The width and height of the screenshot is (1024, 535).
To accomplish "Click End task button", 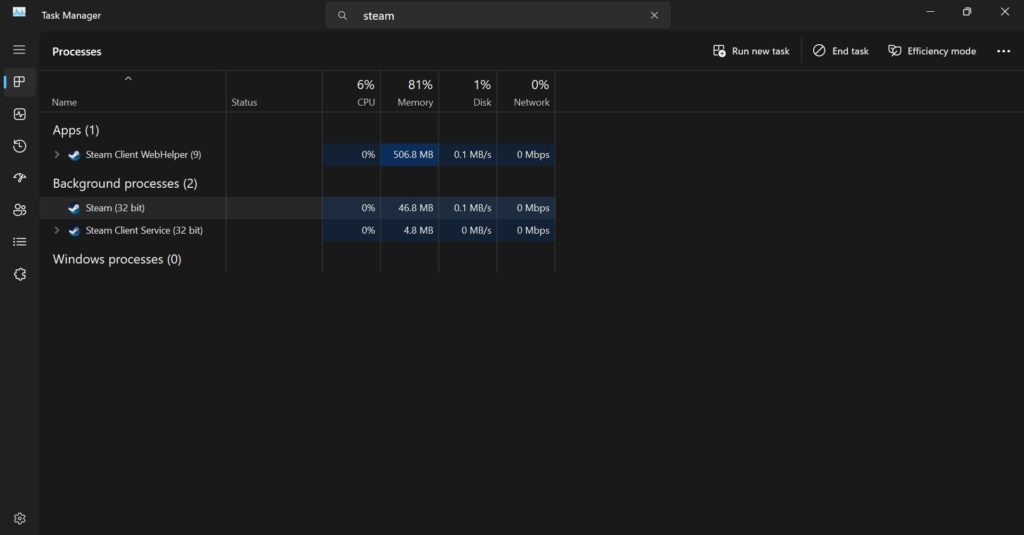I will point(840,51).
